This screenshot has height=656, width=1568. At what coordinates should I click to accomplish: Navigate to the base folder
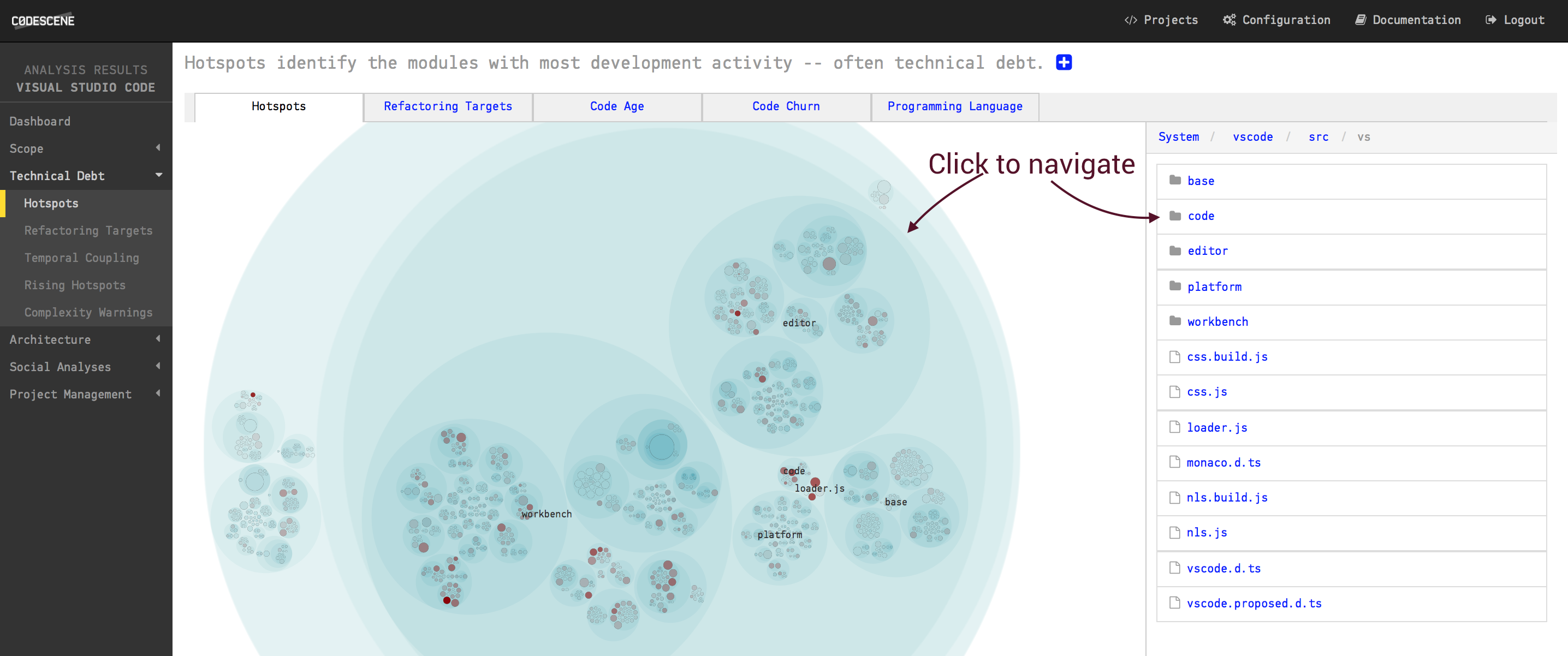[x=1200, y=181]
